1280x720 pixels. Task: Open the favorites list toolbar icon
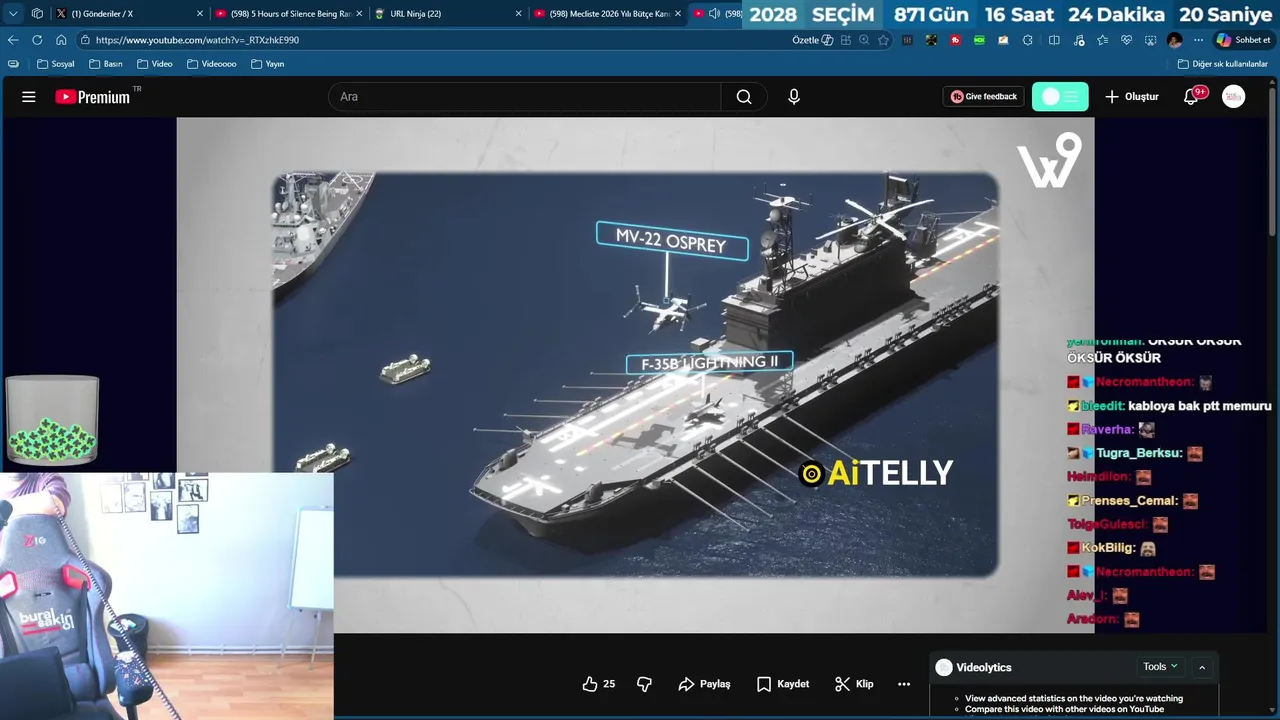pos(1102,40)
